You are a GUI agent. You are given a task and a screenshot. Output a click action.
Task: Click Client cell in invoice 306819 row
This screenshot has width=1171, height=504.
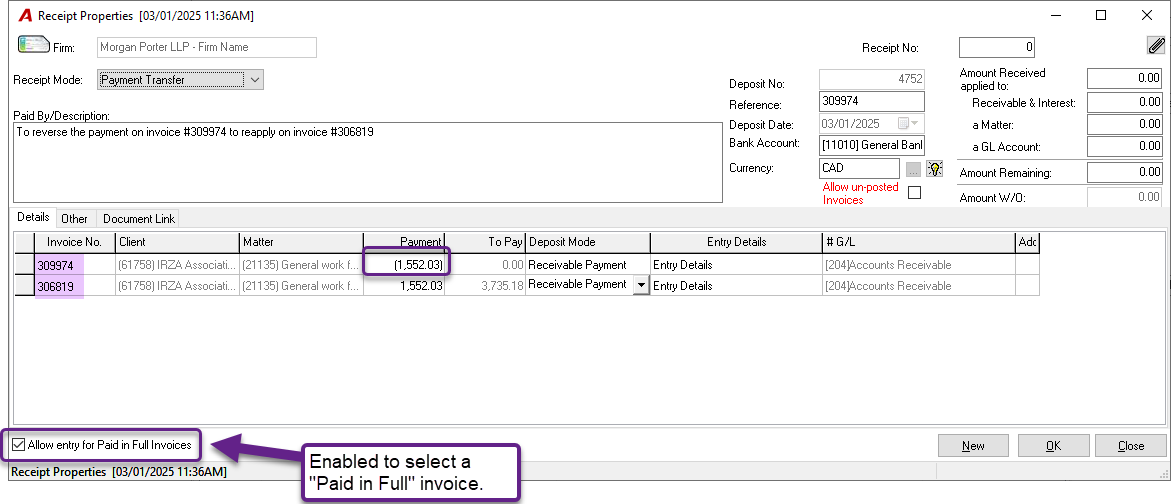178,286
